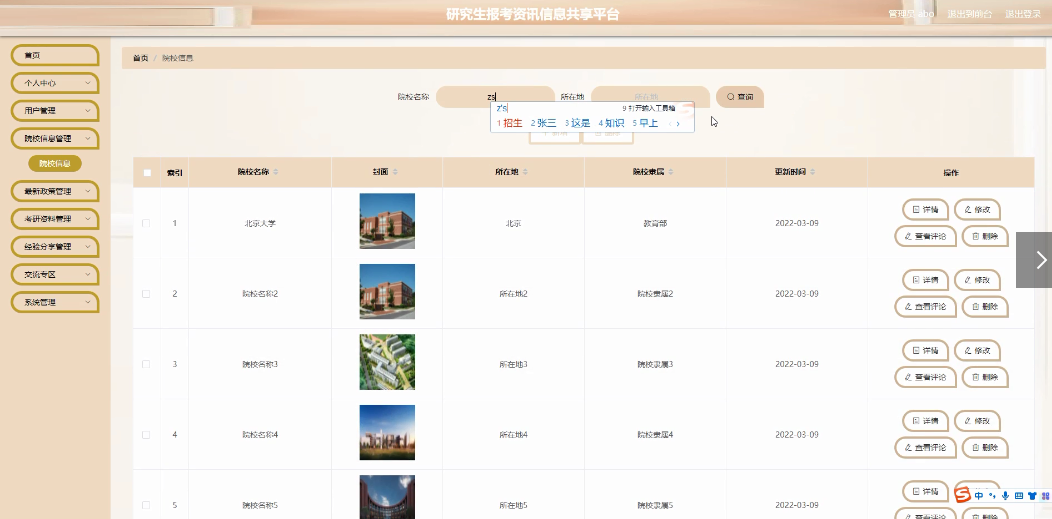Collapse the 院校信息管理 sidebar menu
Image resolution: width=1052 pixels, height=519 pixels.
click(x=55, y=138)
